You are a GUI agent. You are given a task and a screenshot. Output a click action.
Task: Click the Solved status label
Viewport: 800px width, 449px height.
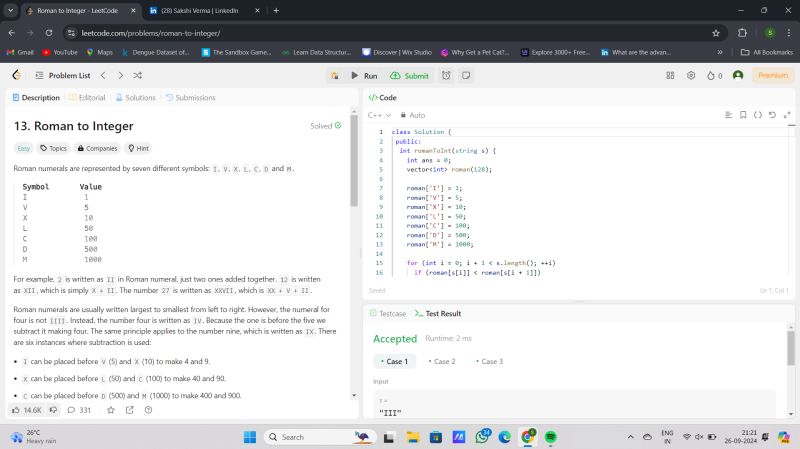326,126
